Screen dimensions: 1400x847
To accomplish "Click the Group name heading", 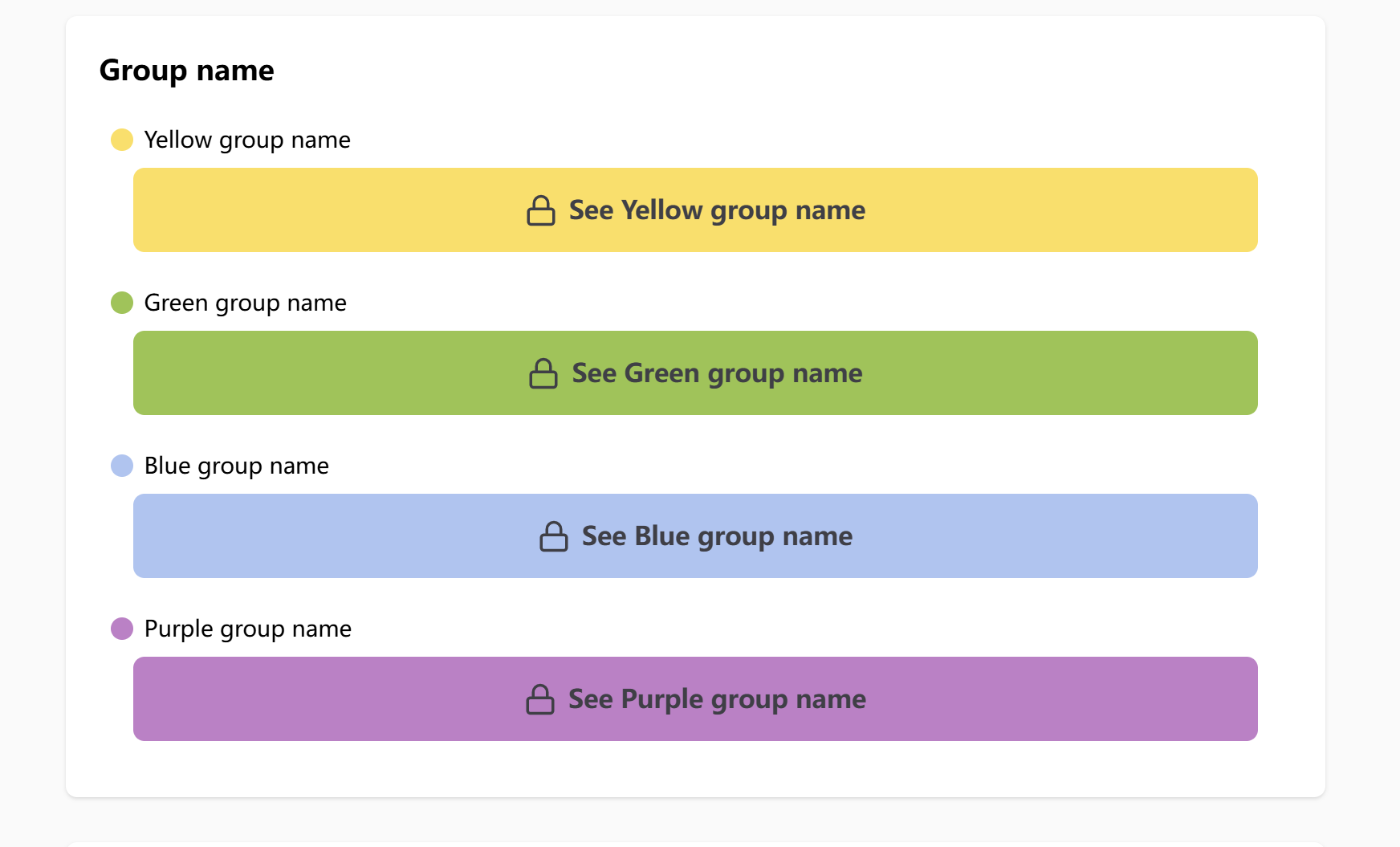I will tap(186, 71).
